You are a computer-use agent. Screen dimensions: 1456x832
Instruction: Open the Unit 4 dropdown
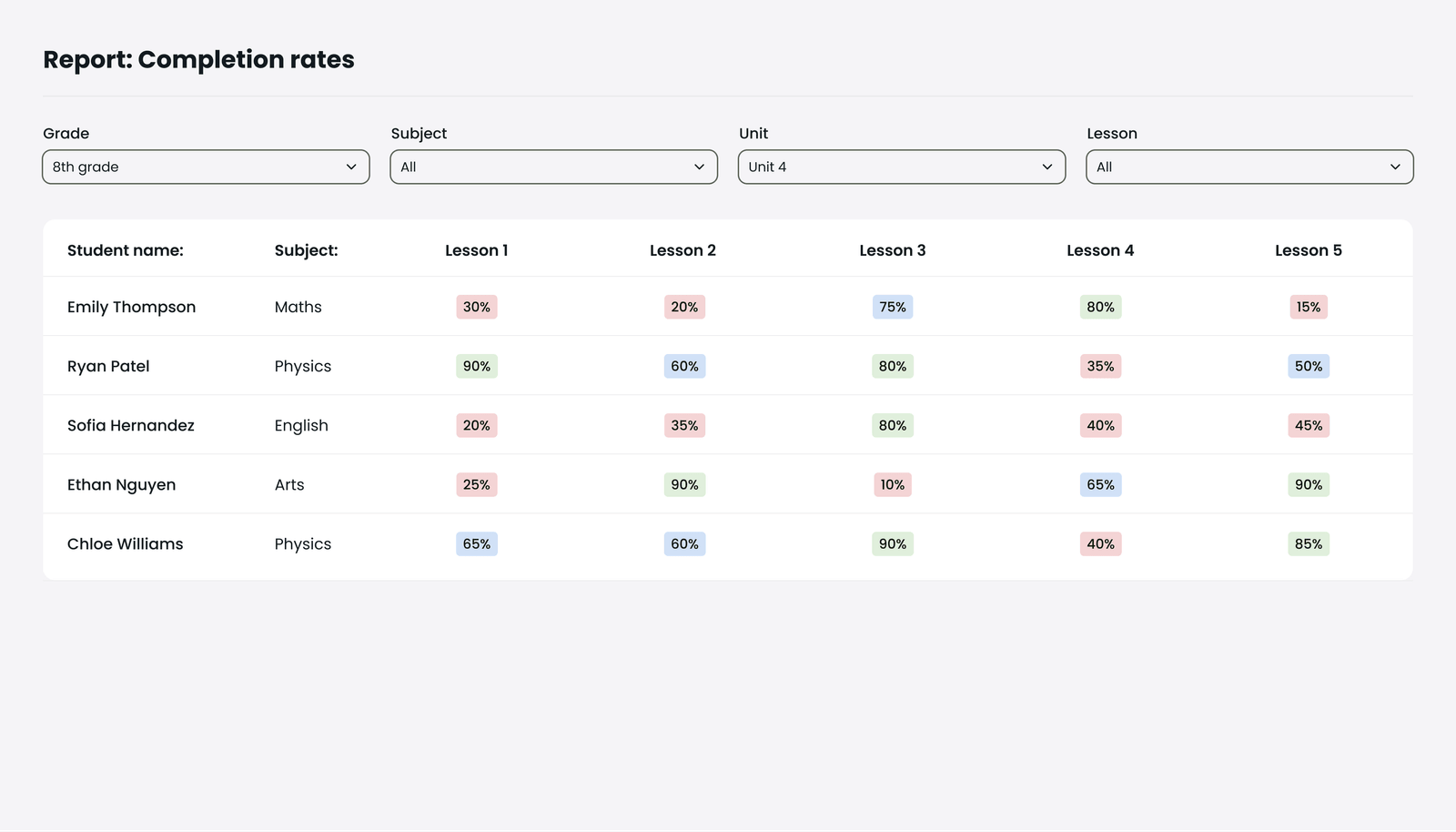pos(901,167)
